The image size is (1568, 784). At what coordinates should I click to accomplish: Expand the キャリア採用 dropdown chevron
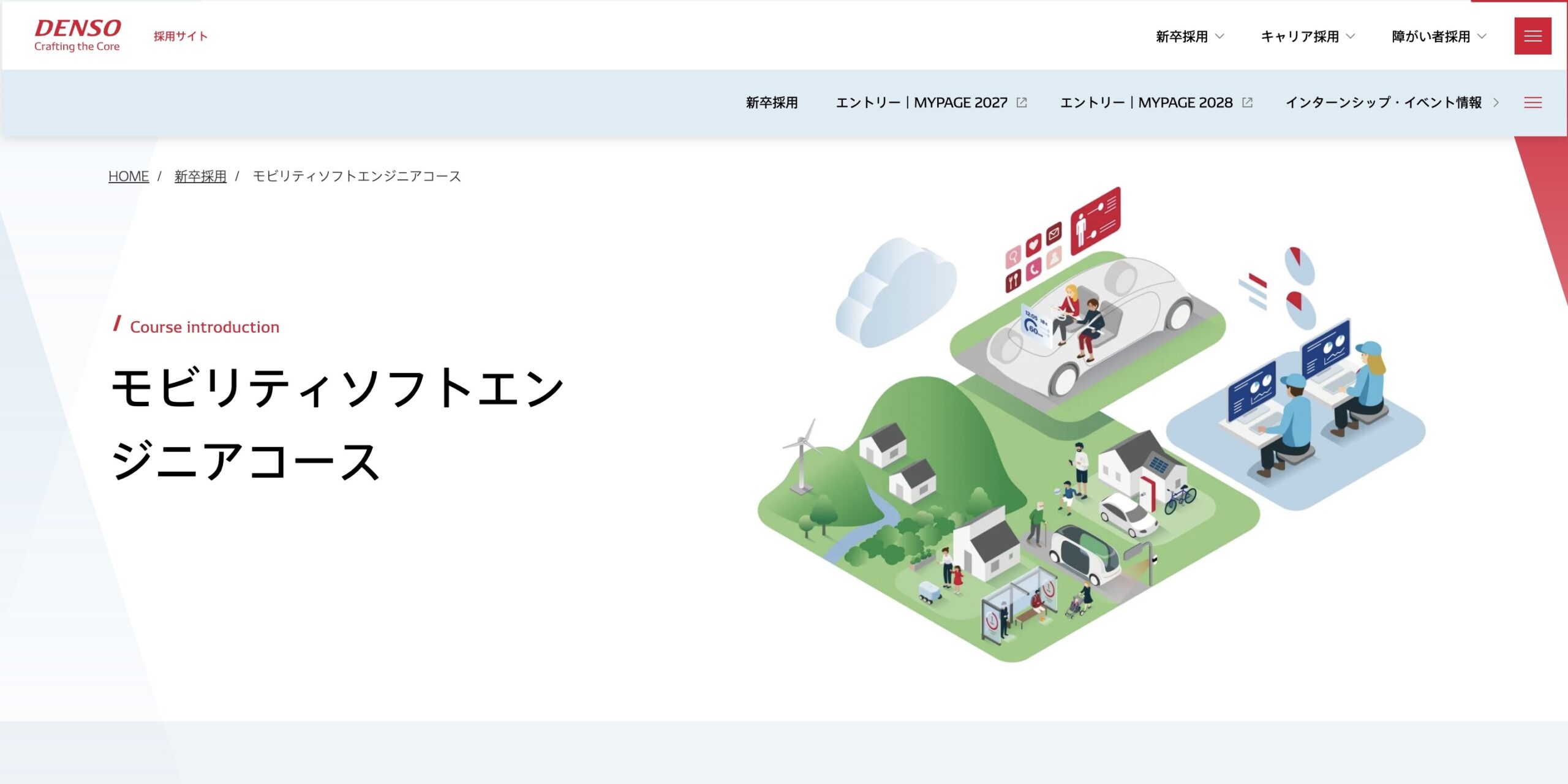click(1350, 36)
